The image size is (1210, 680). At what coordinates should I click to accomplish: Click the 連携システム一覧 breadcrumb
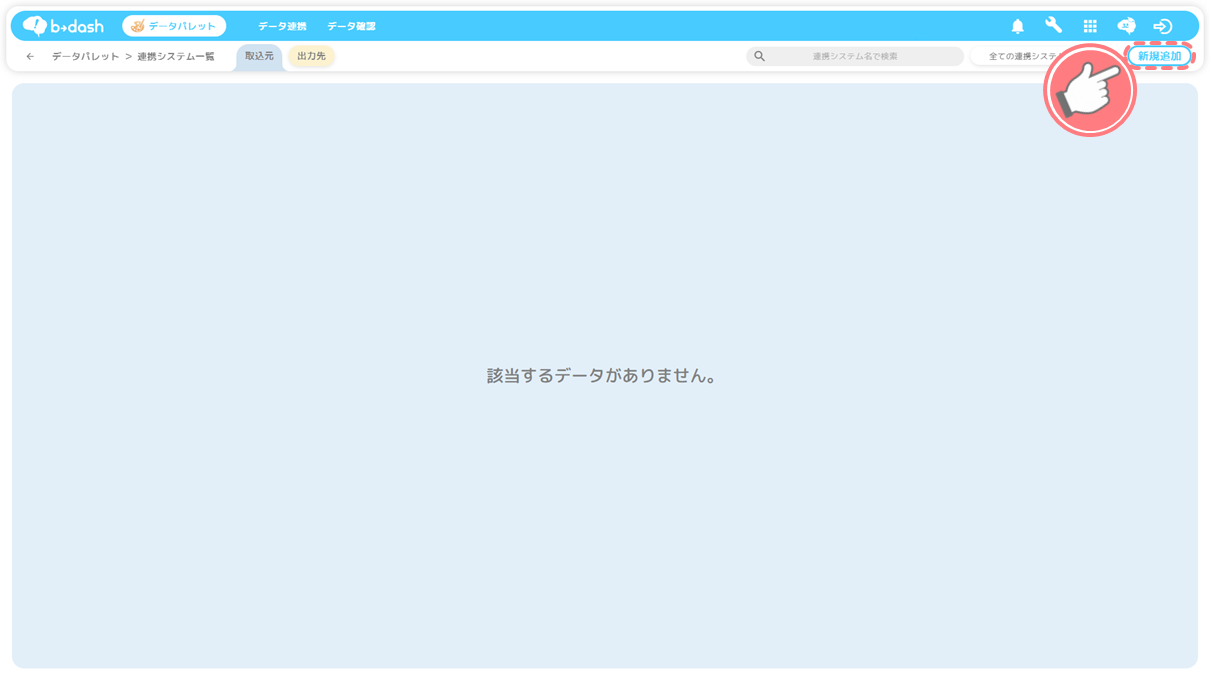[x=176, y=57]
